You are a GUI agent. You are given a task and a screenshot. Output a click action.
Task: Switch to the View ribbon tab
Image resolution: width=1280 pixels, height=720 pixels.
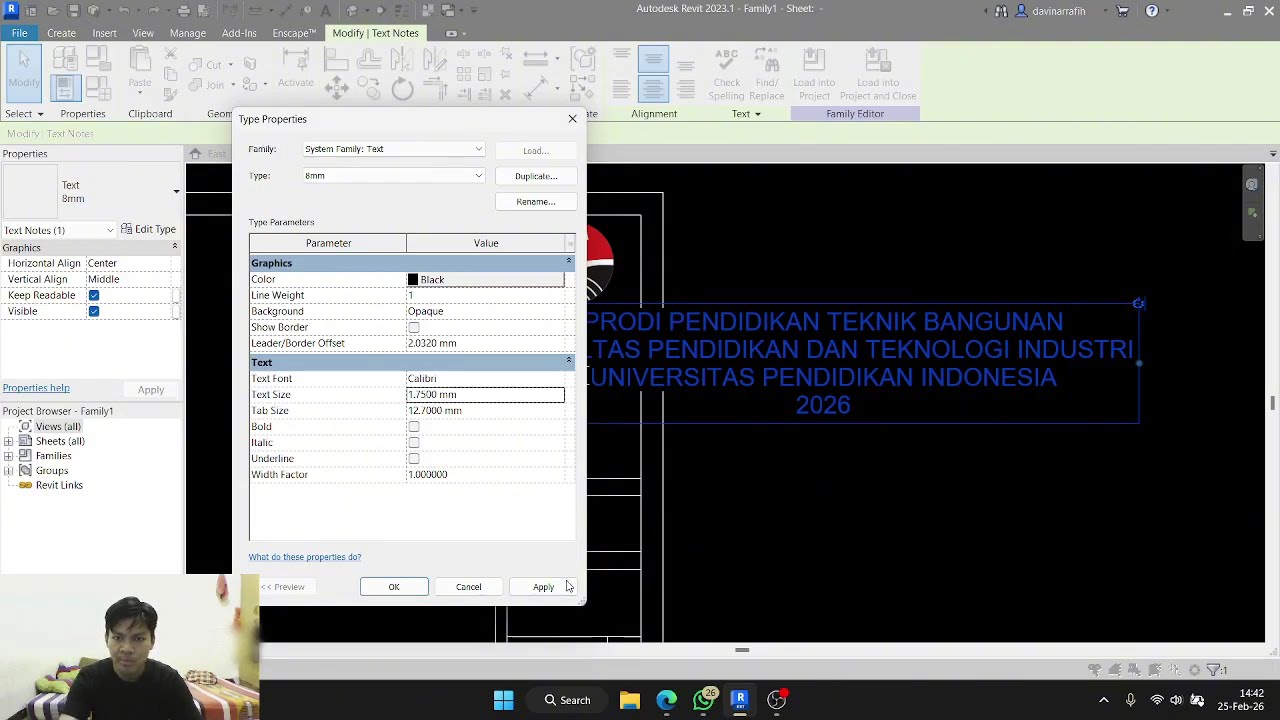click(143, 33)
